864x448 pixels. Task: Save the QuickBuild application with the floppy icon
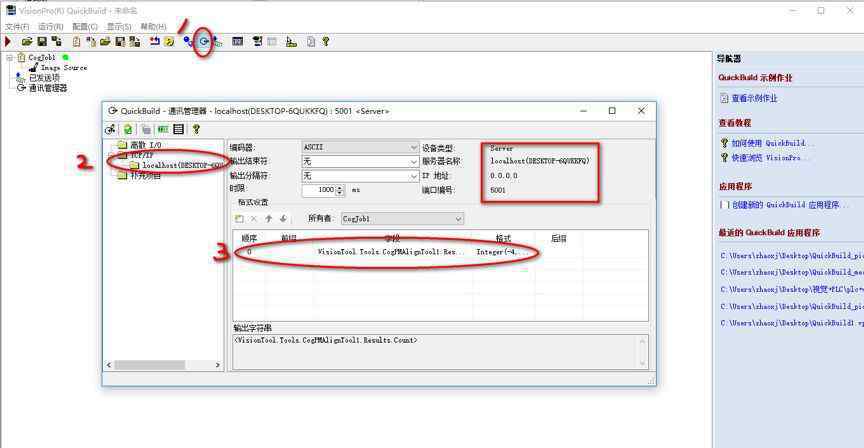pyautogui.click(x=42, y=41)
